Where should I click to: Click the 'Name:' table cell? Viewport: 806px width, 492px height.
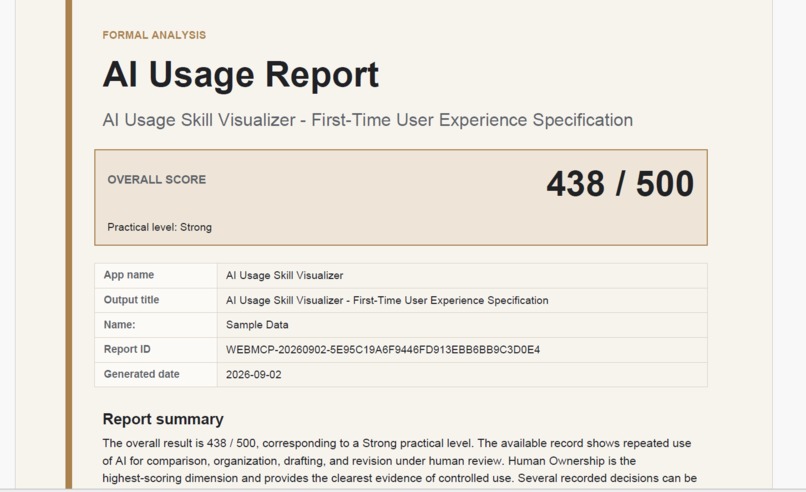[x=156, y=325]
